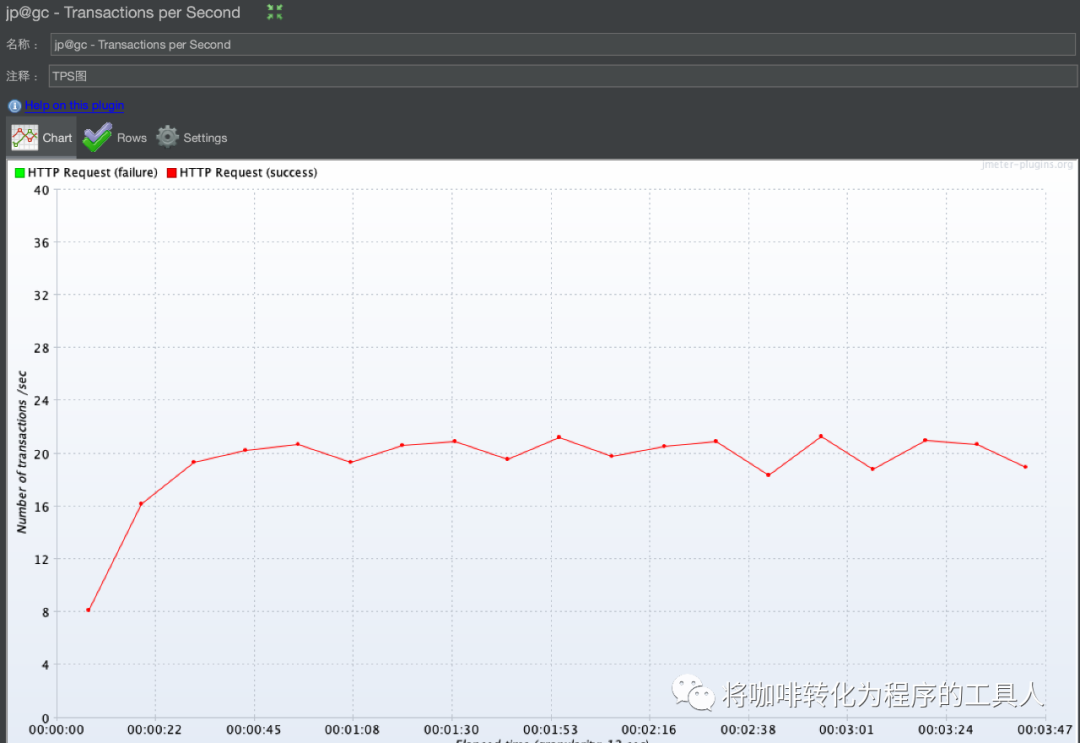Open the 'Help on this plugin' link
The width and height of the screenshot is (1080, 743).
pyautogui.click(x=74, y=105)
